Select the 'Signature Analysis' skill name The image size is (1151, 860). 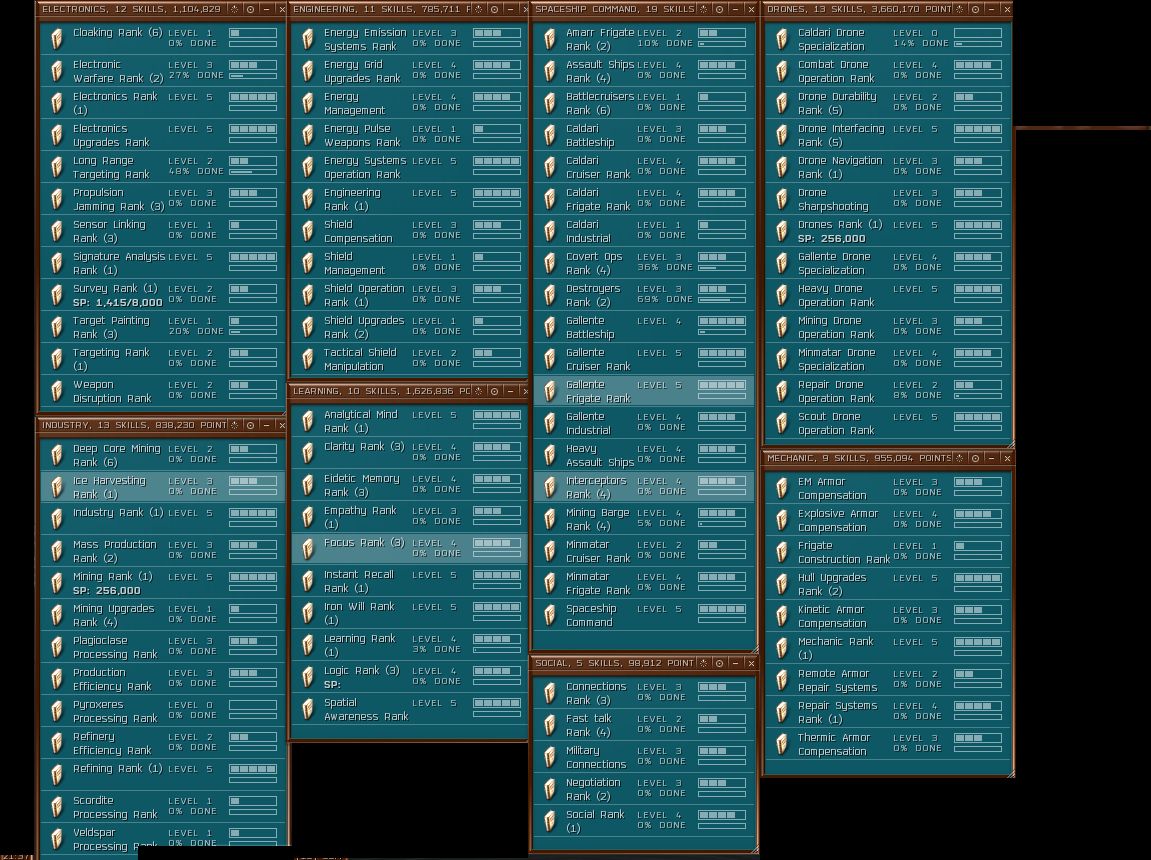point(119,257)
